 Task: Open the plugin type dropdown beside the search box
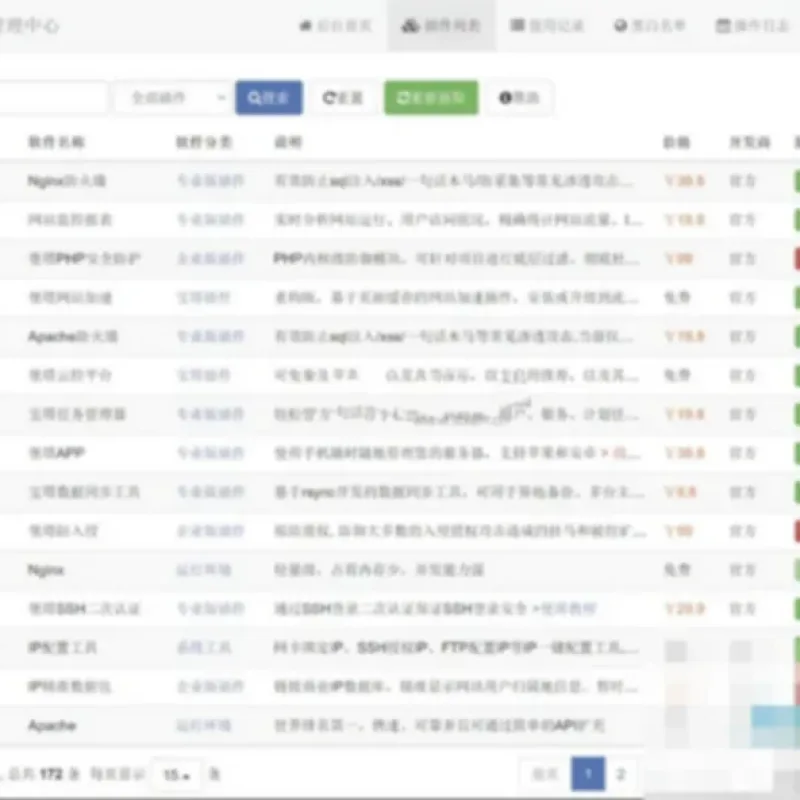click(172, 97)
